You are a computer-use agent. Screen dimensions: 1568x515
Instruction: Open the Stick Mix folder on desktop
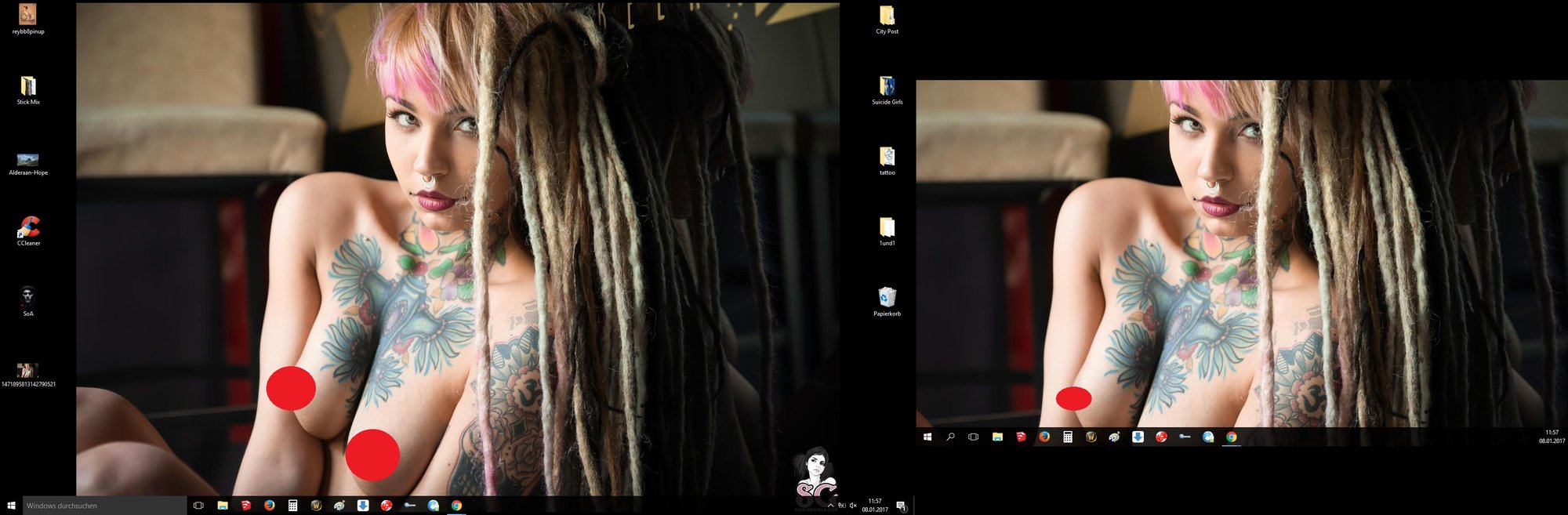point(28,86)
